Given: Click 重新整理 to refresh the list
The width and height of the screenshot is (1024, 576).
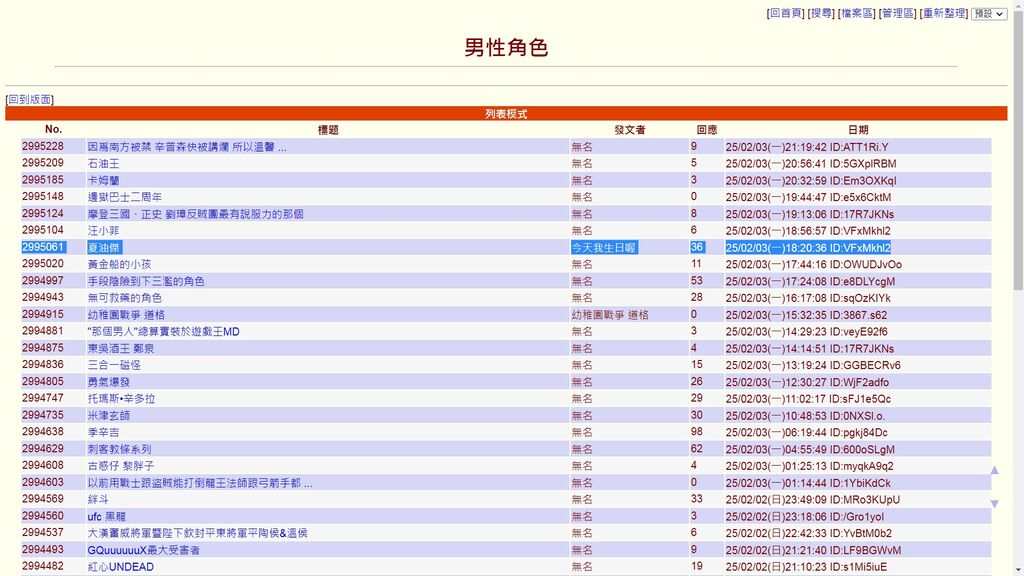Looking at the screenshot, I should pyautogui.click(x=943, y=14).
